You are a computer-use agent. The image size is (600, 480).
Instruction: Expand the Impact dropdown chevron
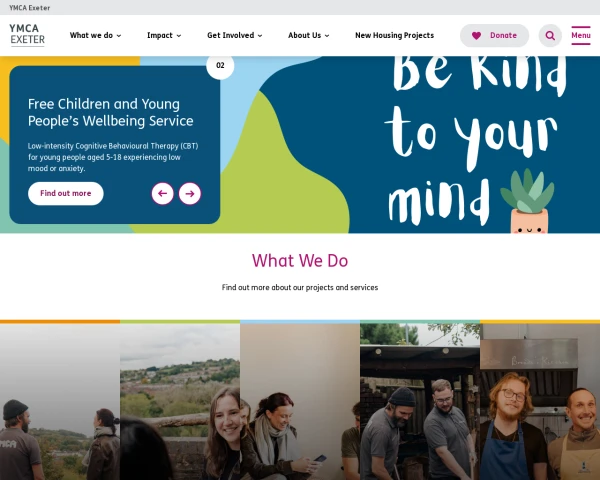click(x=179, y=36)
